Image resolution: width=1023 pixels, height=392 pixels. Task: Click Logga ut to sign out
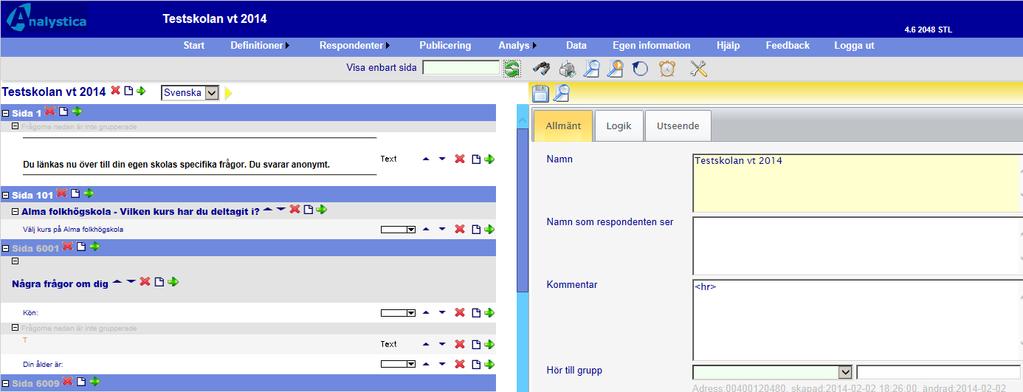[x=854, y=46]
